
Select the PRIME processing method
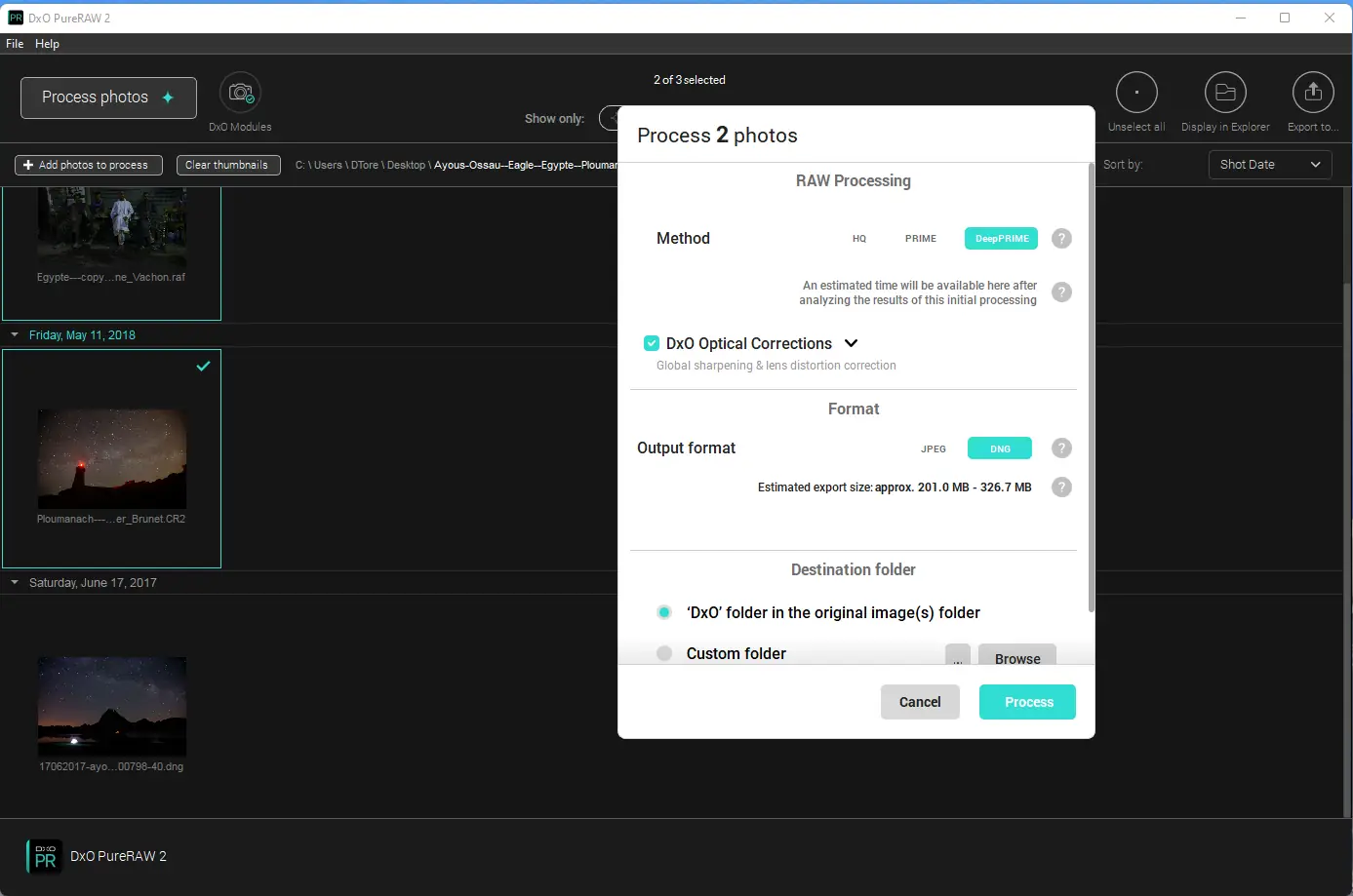click(921, 239)
